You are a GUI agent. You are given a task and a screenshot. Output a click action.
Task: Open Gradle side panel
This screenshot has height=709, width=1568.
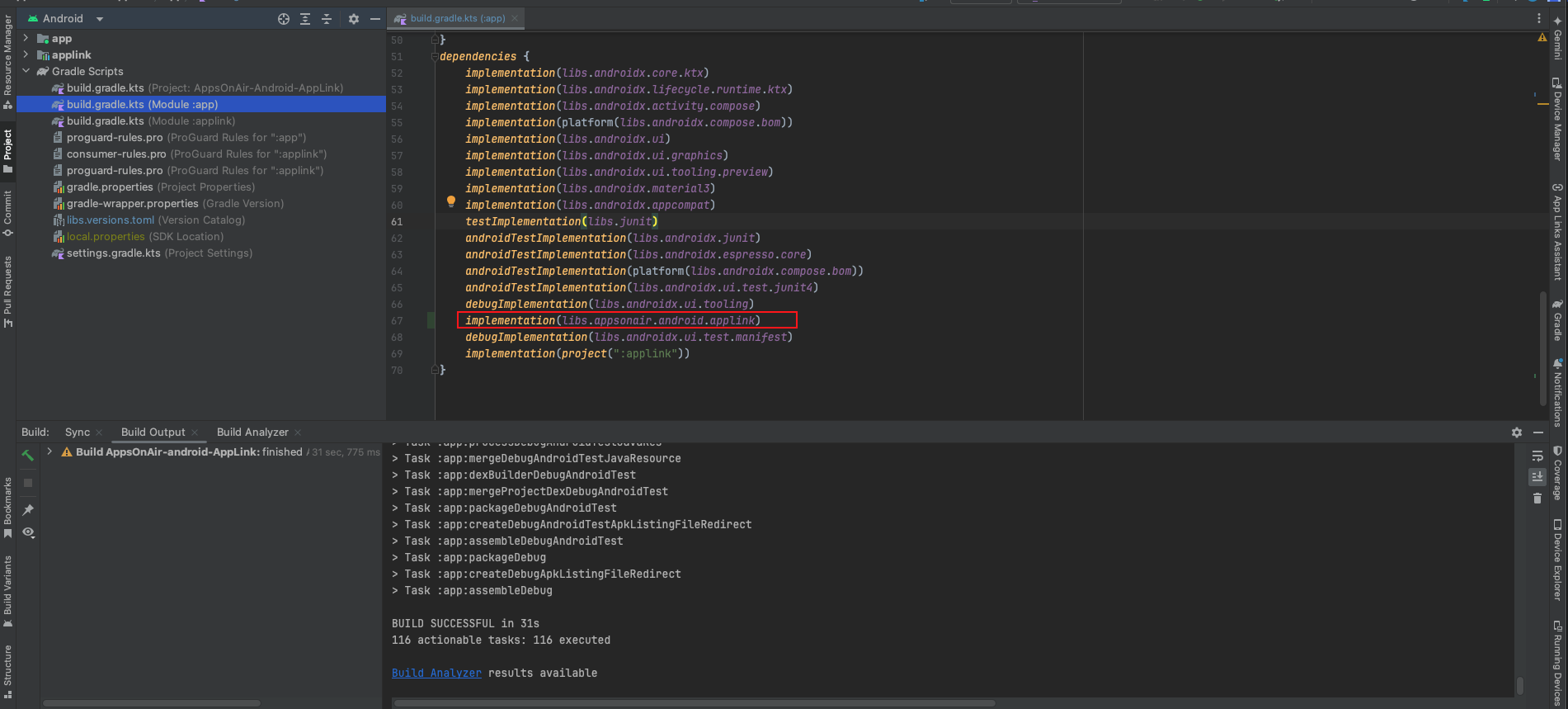(x=1557, y=319)
